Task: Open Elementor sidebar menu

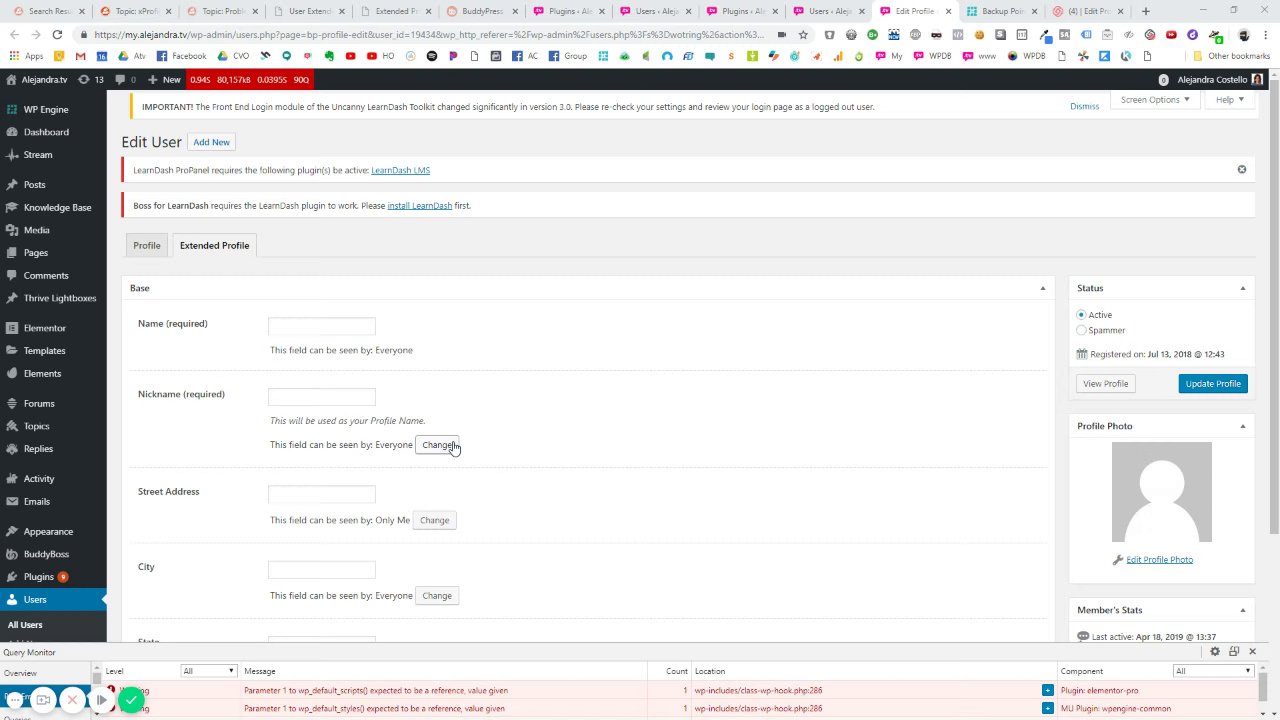Action: coord(45,328)
